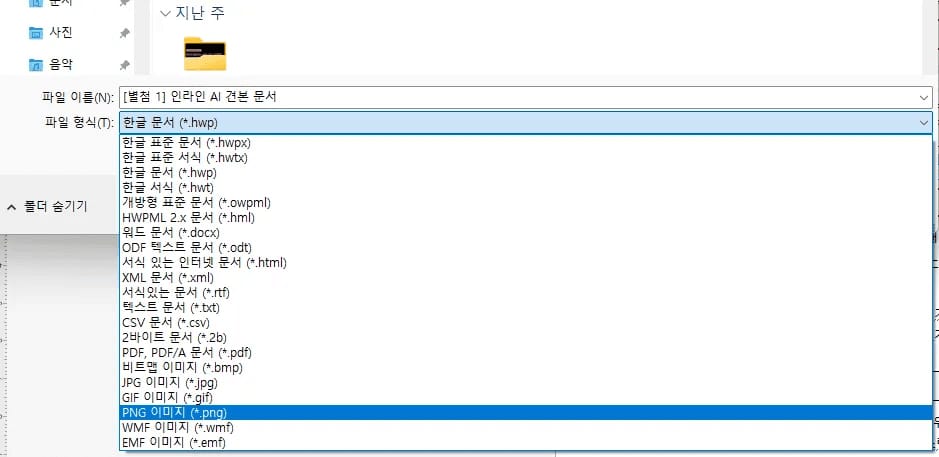Pick ODF 텍스트 문서 (*.odt)

pyautogui.click(x=526, y=247)
